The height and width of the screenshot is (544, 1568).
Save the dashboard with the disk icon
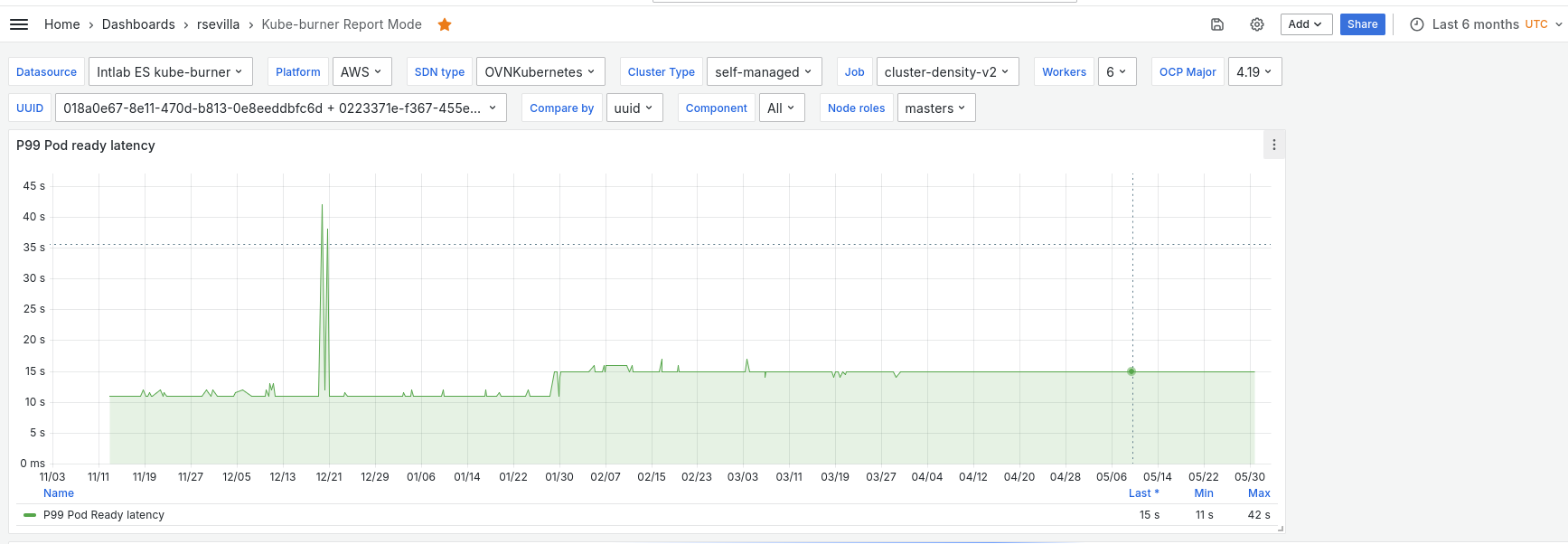coord(1217,24)
